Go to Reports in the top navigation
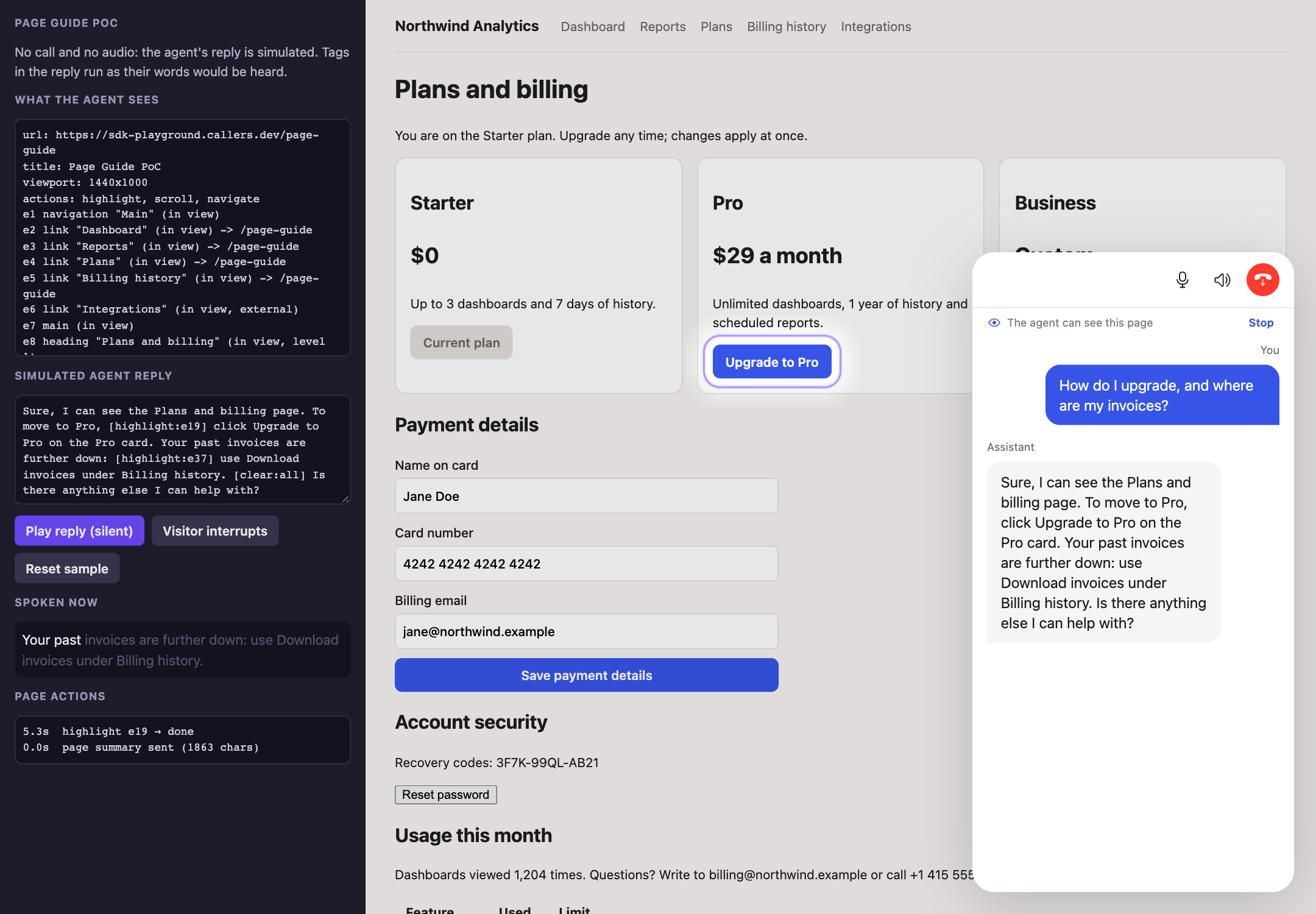This screenshot has height=914, width=1316. (x=662, y=27)
